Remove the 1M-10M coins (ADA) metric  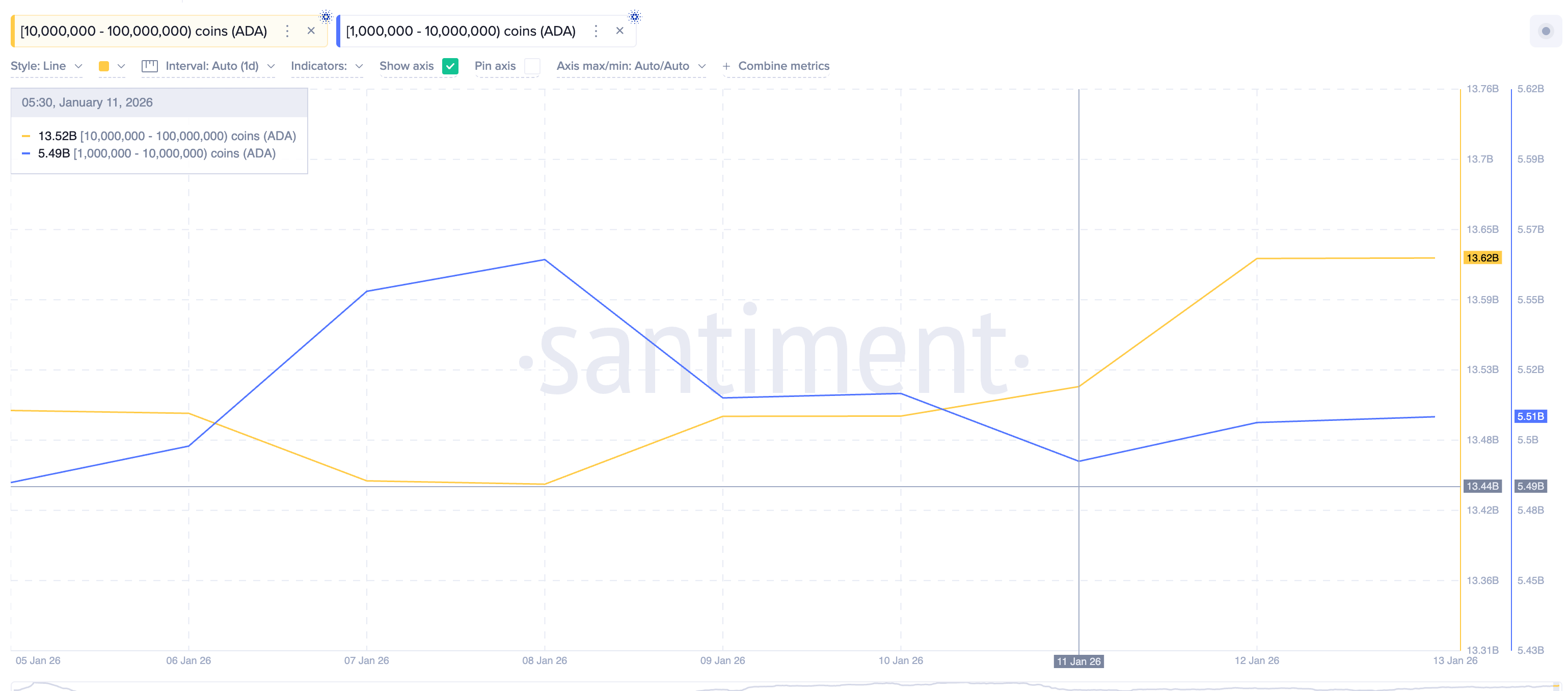point(619,31)
